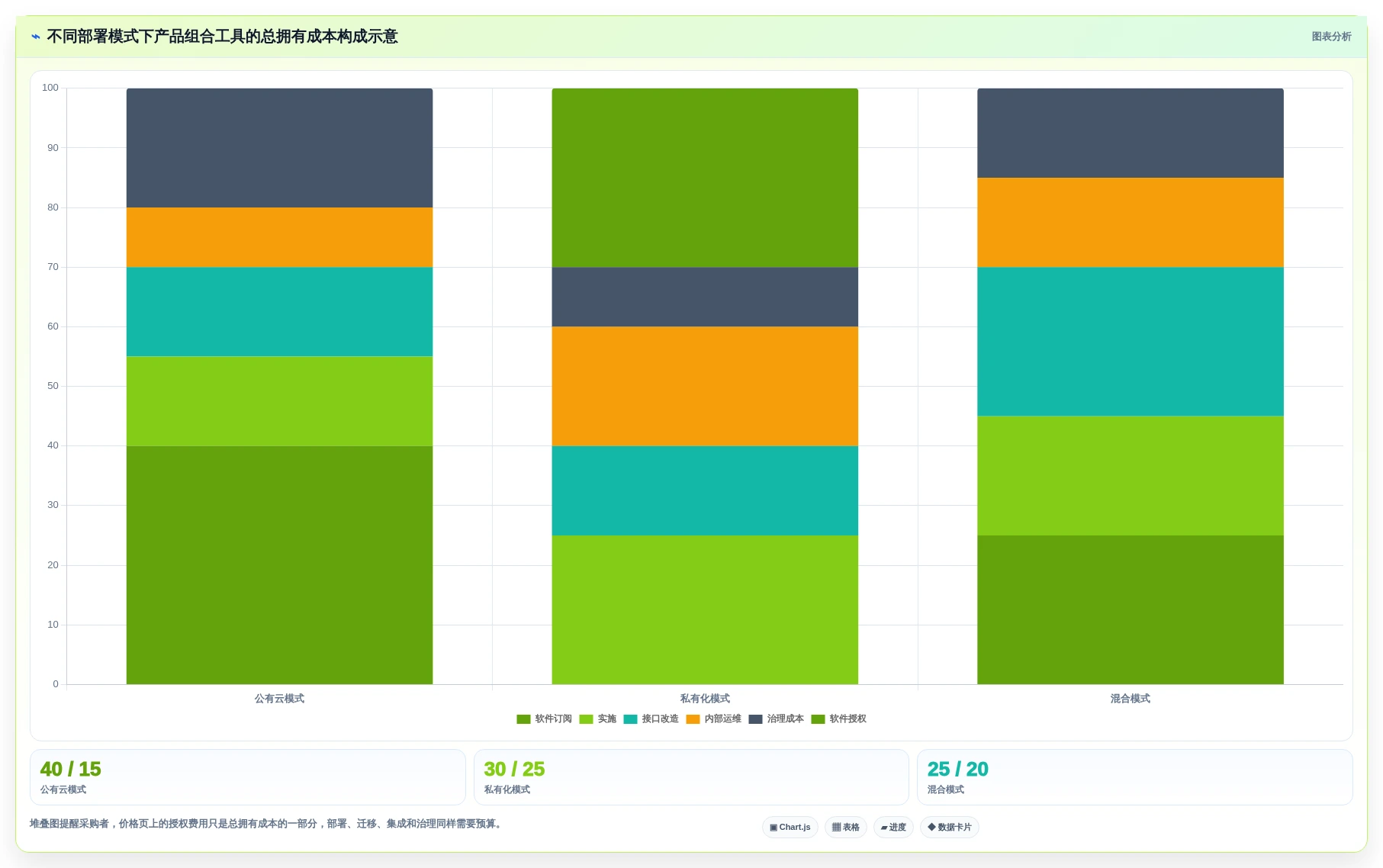Click the 数据卡片 tag
1383x868 pixels.
950,827
